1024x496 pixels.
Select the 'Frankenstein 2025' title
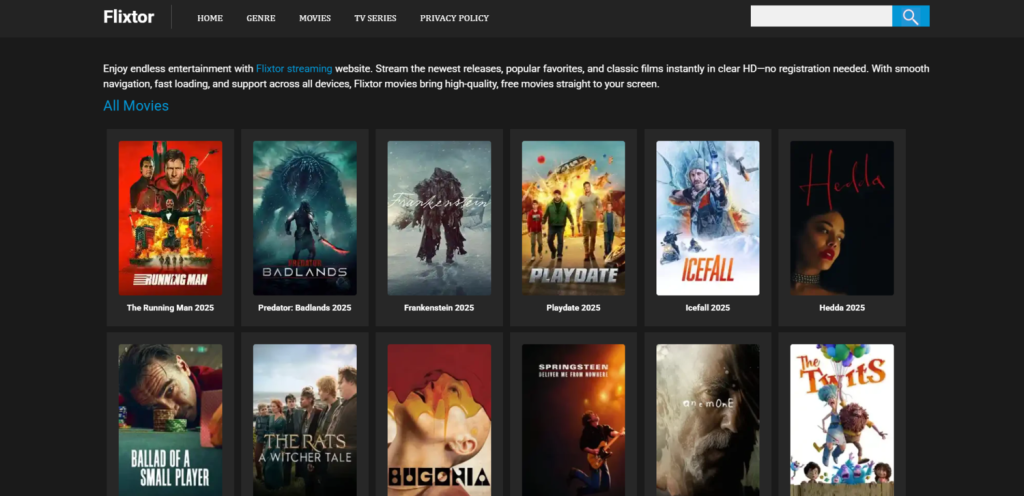pyautogui.click(x=439, y=308)
